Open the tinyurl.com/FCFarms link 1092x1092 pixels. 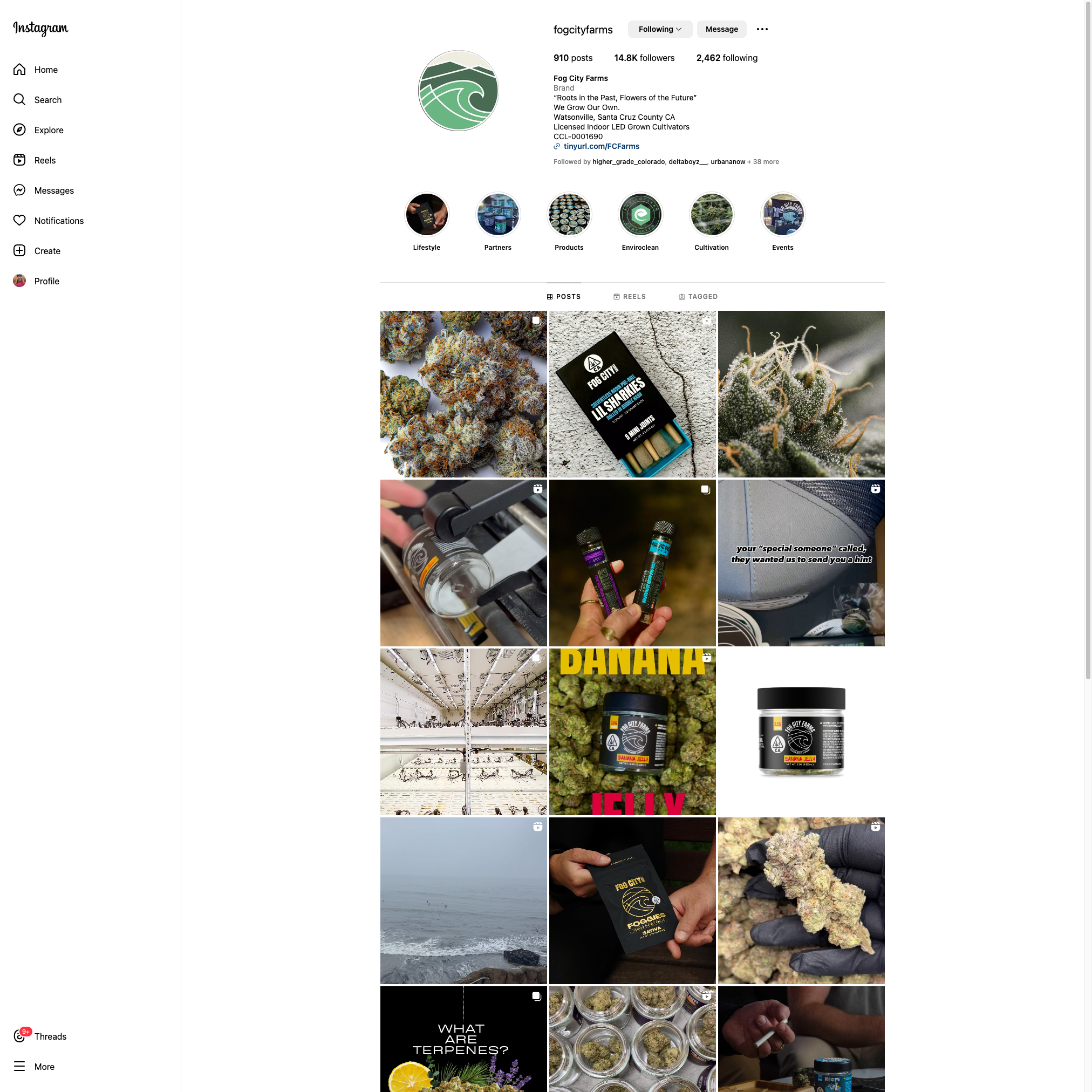pos(602,146)
